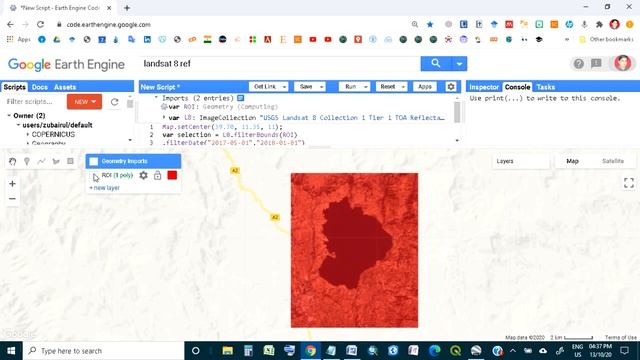Switch basemap to Satellite view

pyautogui.click(x=613, y=161)
